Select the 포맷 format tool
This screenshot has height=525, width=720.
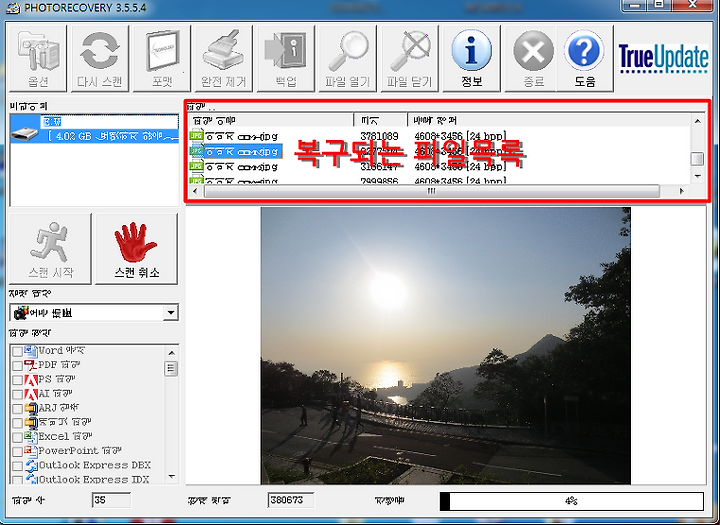pos(162,58)
